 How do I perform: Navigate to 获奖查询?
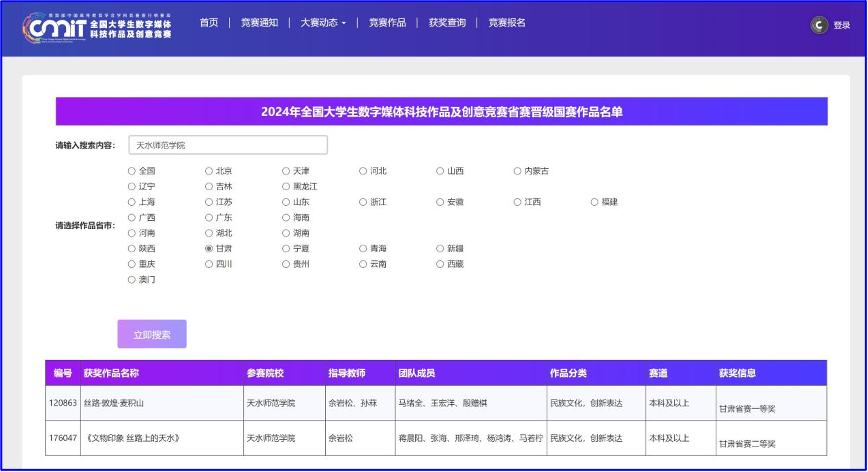click(x=447, y=23)
